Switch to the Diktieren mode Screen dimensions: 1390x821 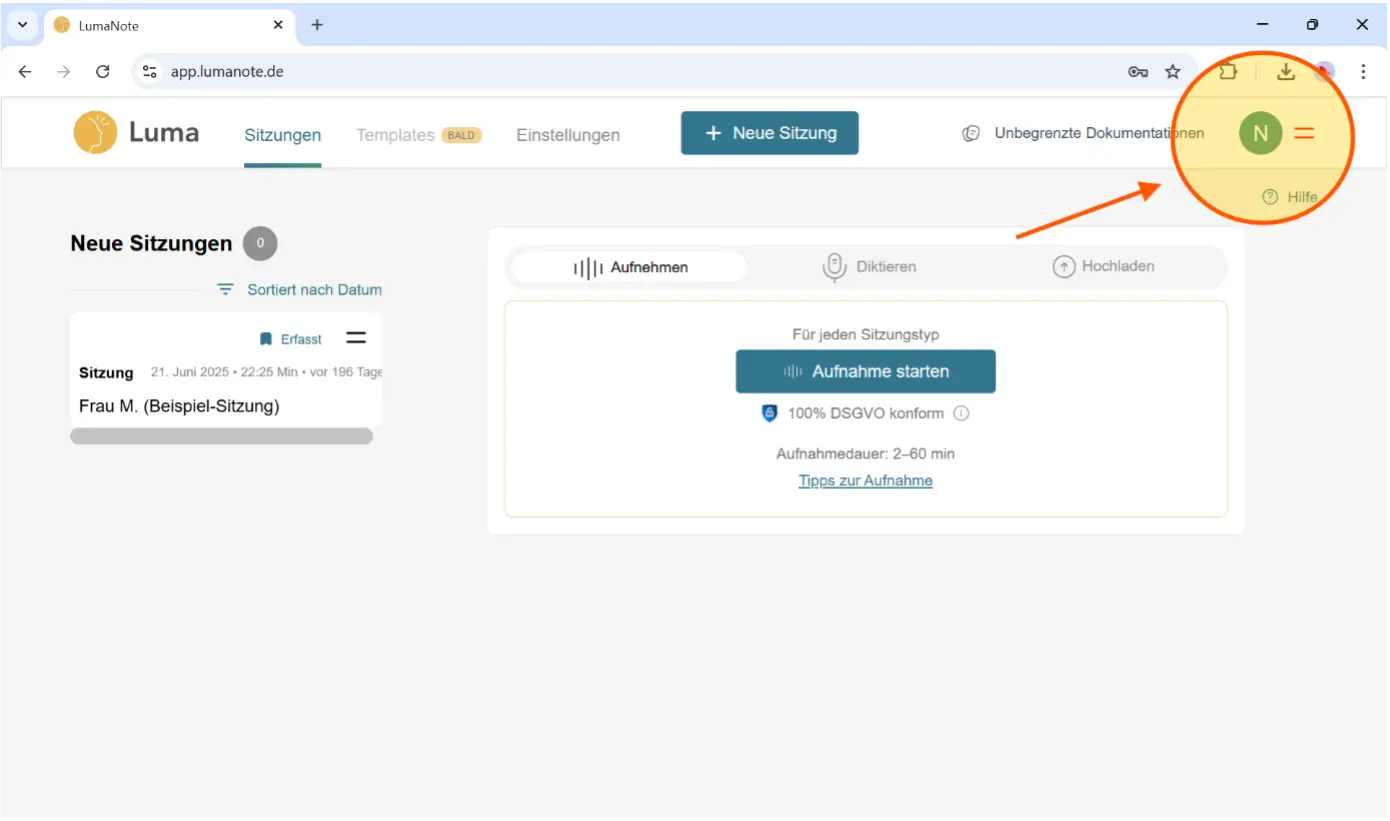[869, 267]
